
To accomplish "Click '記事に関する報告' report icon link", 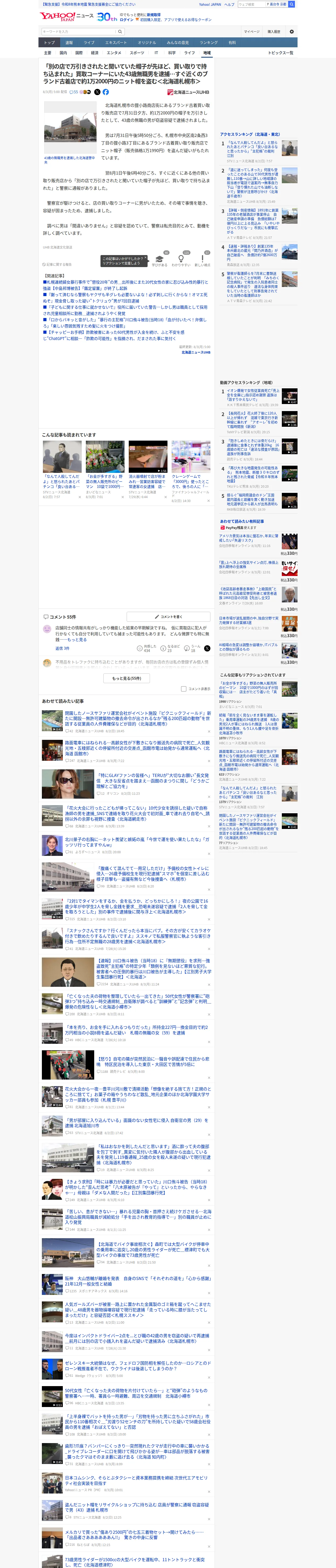I will [57, 264].
